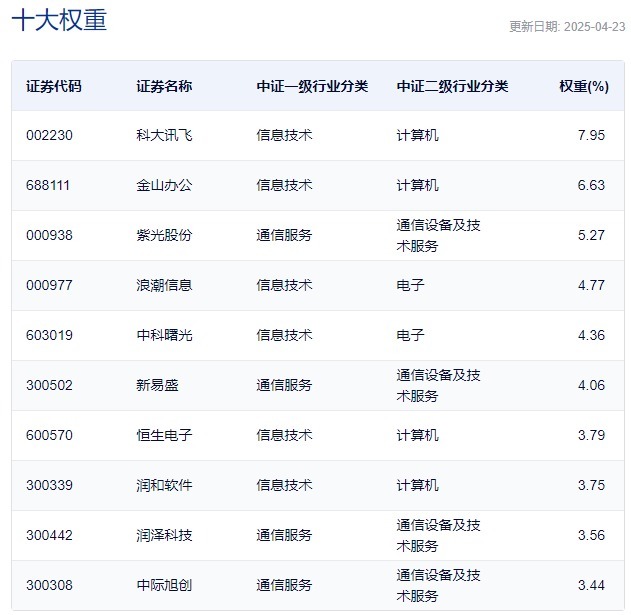631x615 pixels.
Task: Click the 十大权重 heading
Action: tap(59, 20)
